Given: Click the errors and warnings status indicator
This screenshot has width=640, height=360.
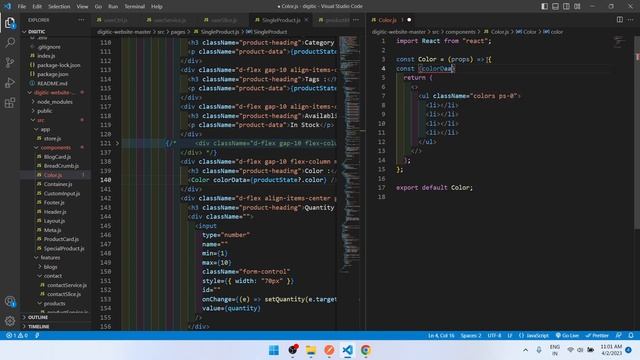Looking at the screenshot, I should 17,336.
